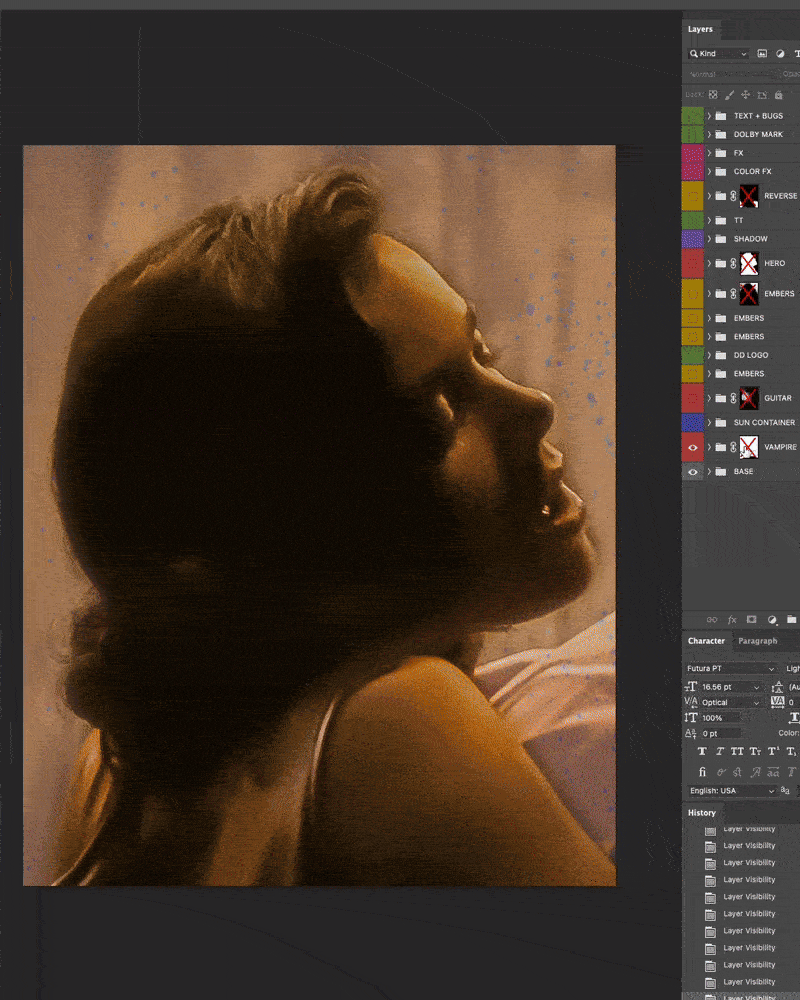Expand the BASE group chevron
800x1000 pixels.
(709, 471)
